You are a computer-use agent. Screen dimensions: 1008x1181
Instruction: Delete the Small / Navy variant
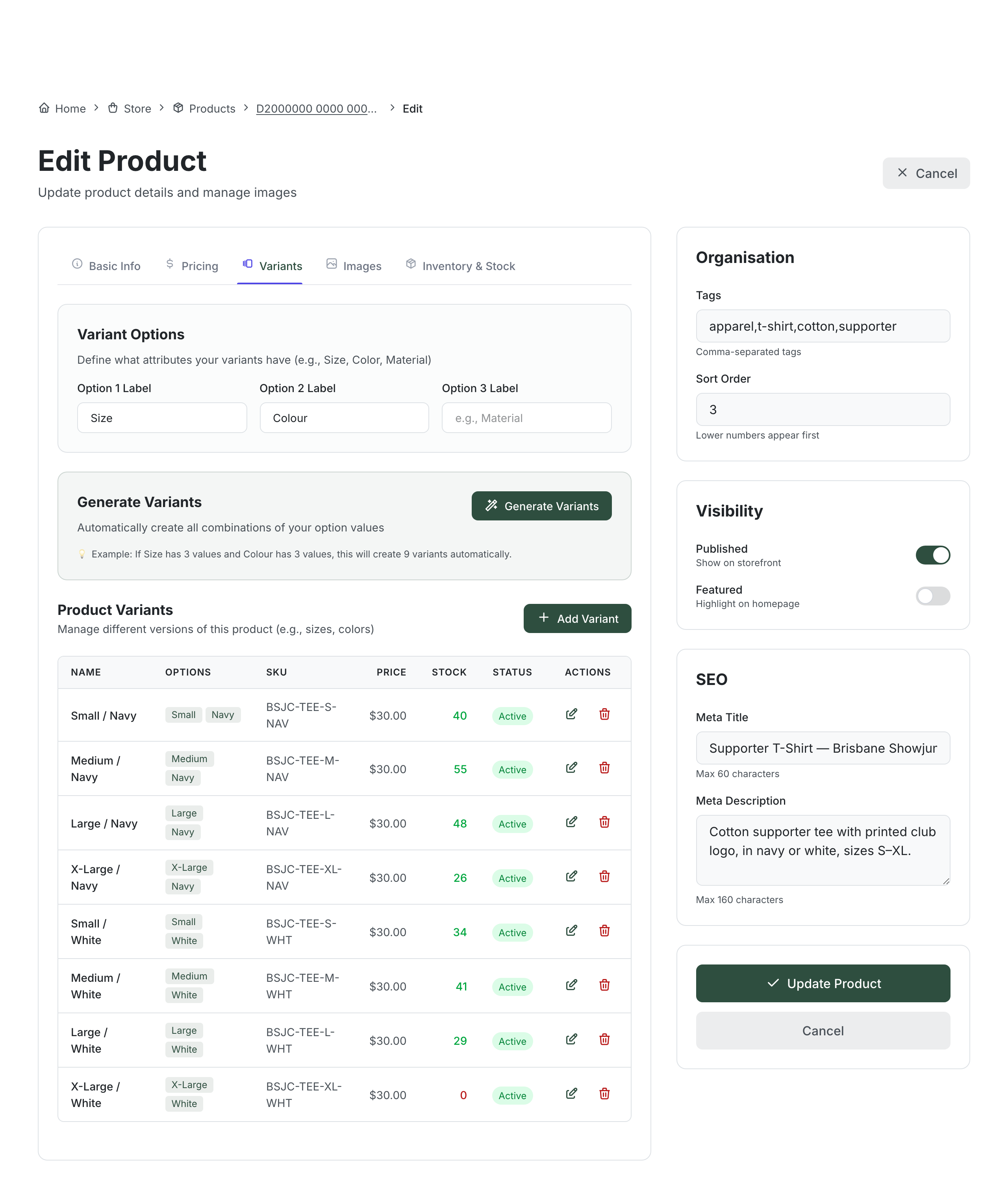(x=604, y=714)
